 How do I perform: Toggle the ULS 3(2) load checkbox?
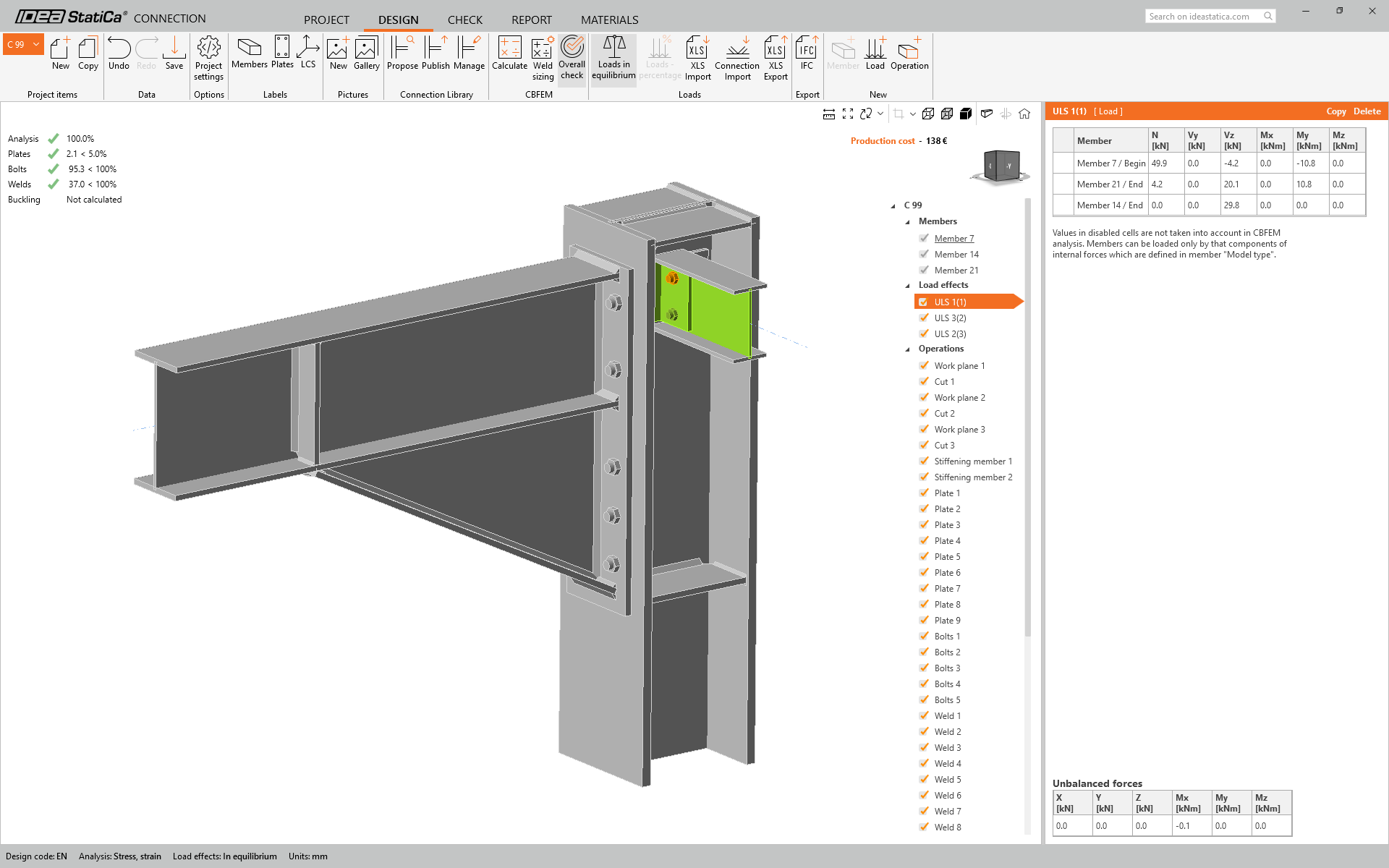pyautogui.click(x=924, y=318)
